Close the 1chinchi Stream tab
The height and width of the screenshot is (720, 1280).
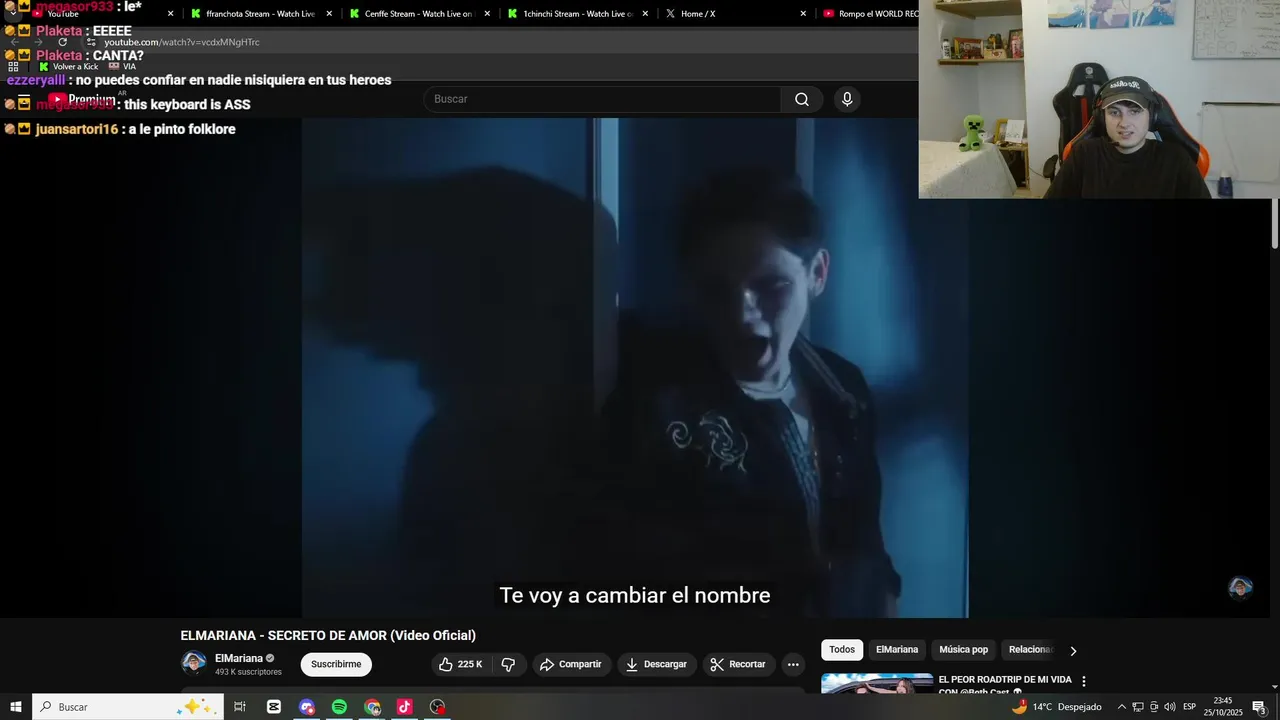click(x=645, y=14)
